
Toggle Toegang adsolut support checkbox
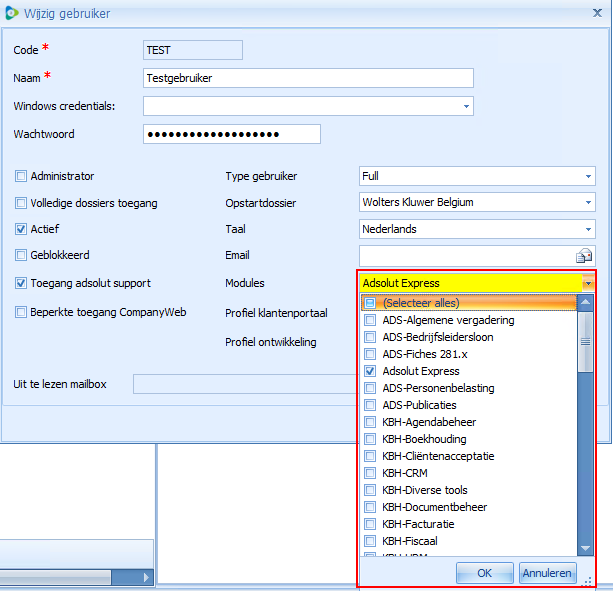(21, 283)
